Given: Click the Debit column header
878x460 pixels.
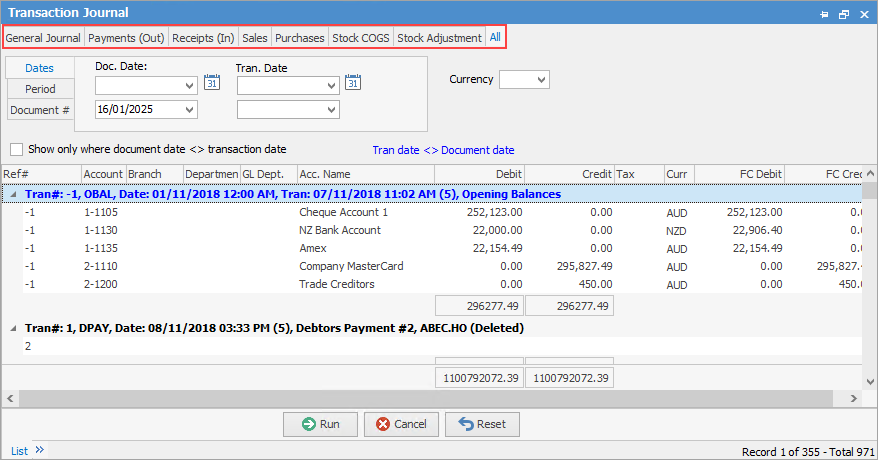Looking at the screenshot, I should click(x=479, y=174).
